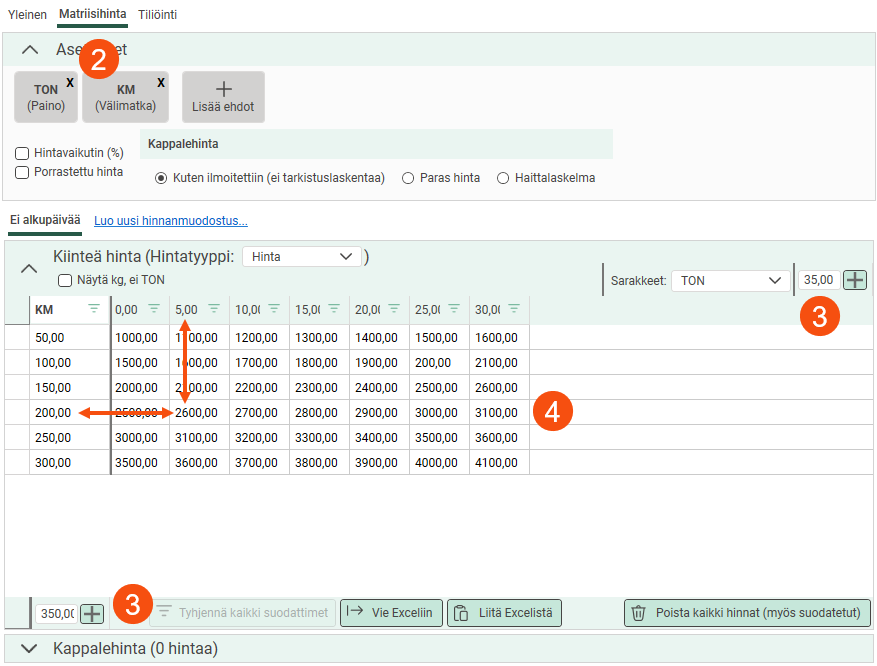Image resolution: width=877 pixels, height=666 pixels.
Task: Select the Paras hinta radio option
Action: click(407, 178)
